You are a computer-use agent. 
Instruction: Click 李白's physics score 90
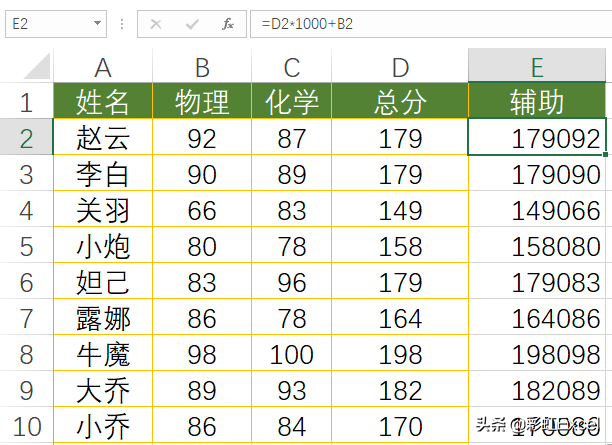click(x=202, y=173)
